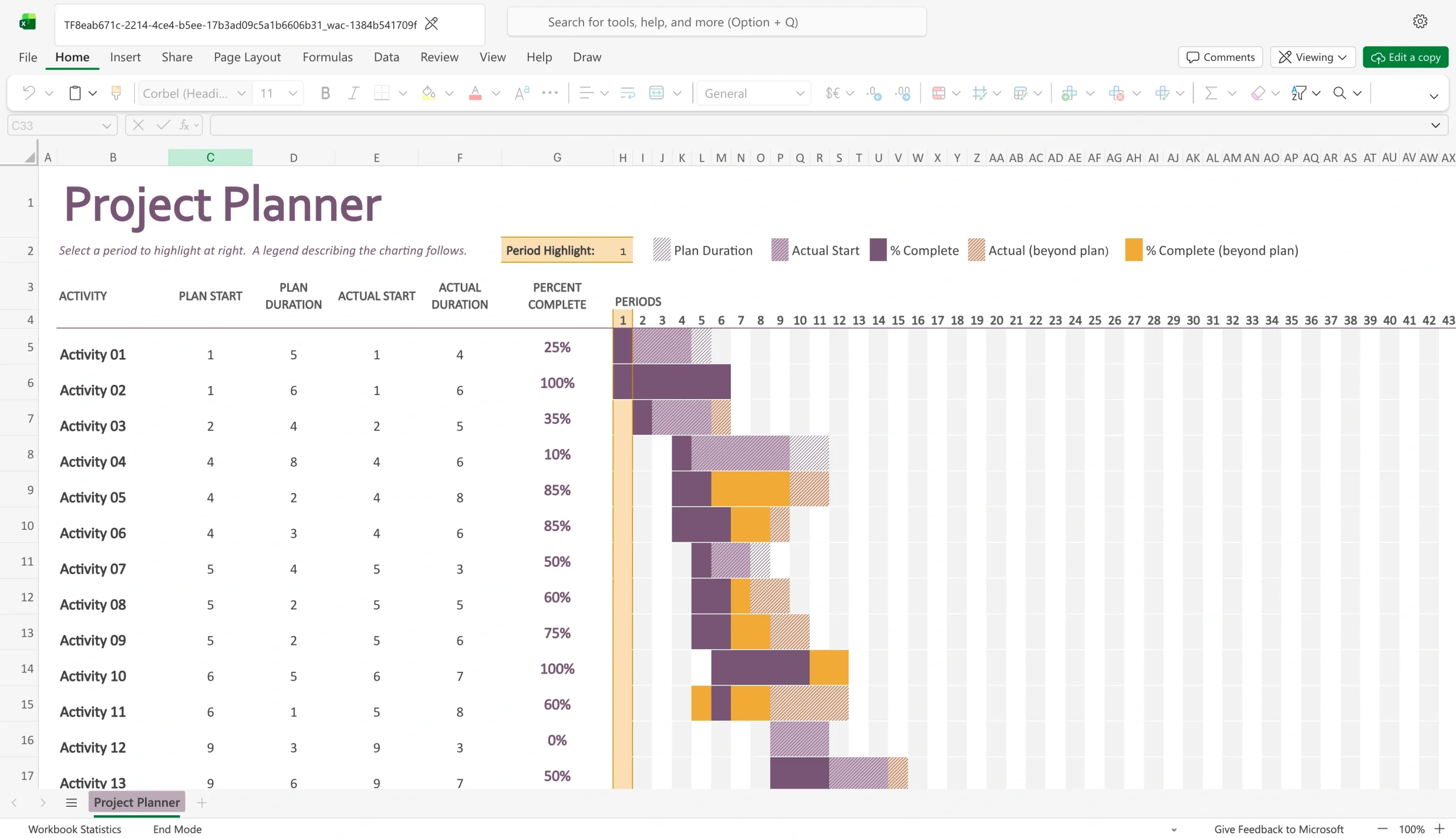The image size is (1456, 838).
Task: Click the select all corner triangle
Action: (30, 157)
